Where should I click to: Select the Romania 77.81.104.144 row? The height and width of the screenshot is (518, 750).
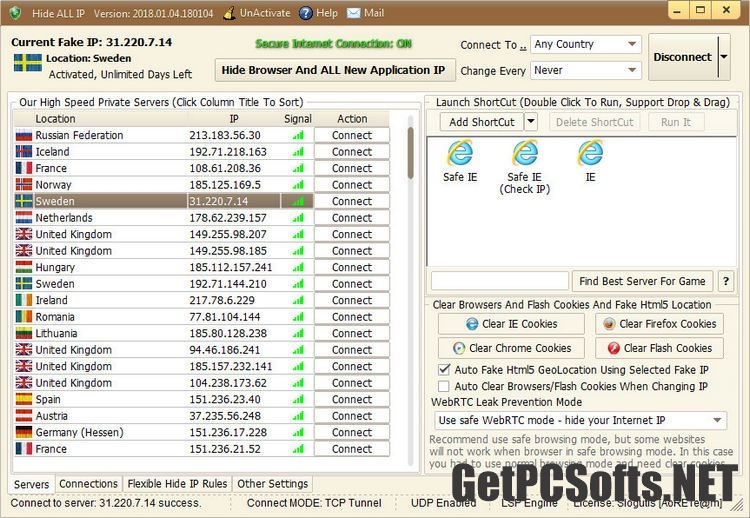click(202, 317)
